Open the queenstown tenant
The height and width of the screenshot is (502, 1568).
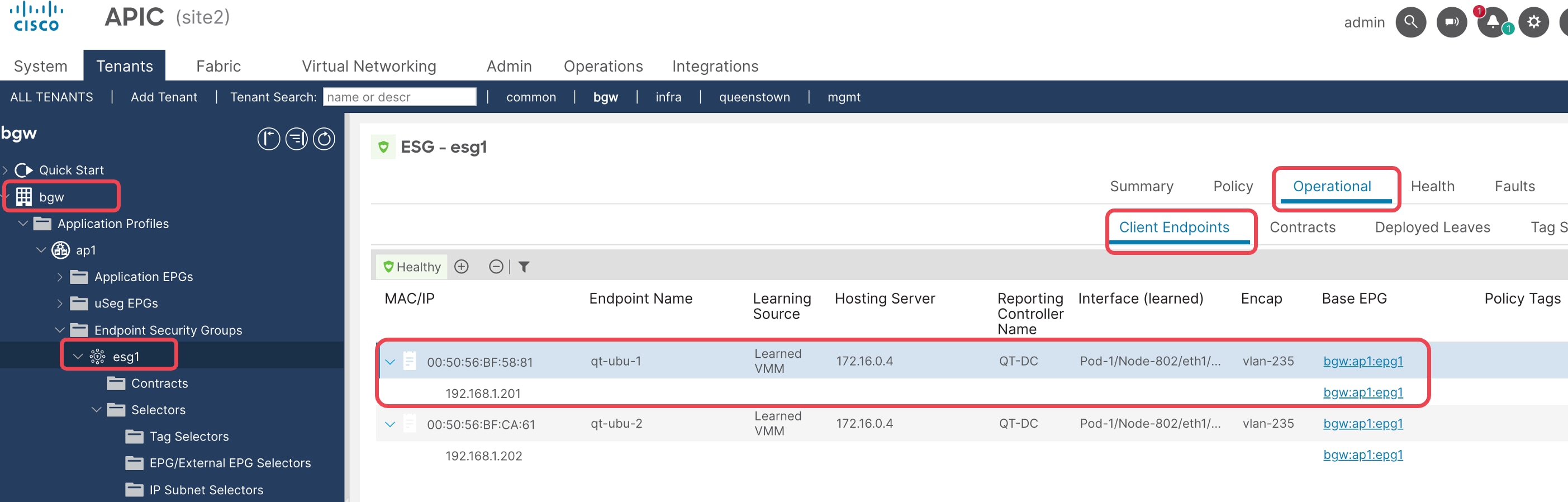[x=754, y=97]
